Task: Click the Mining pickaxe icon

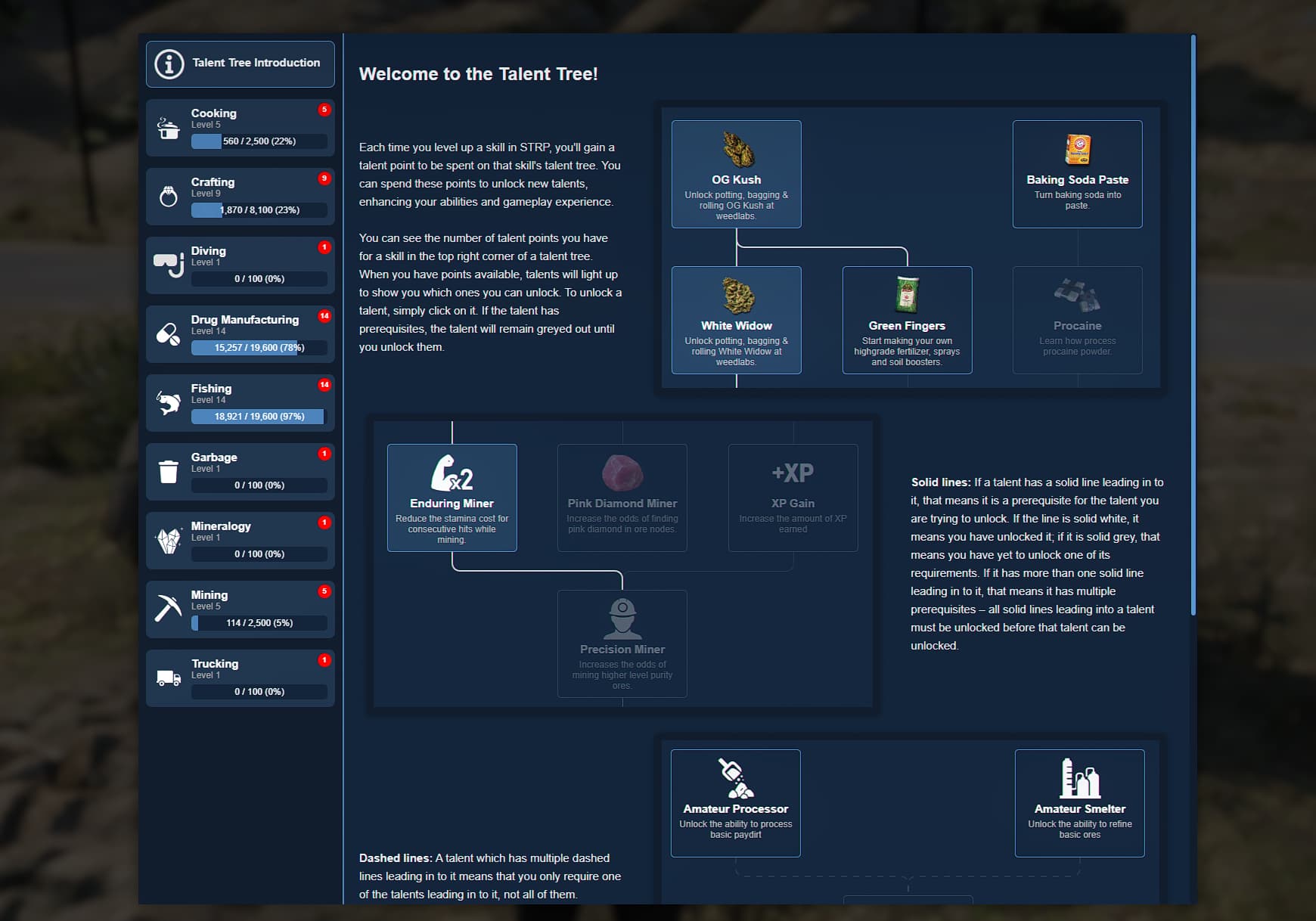Action: point(168,608)
